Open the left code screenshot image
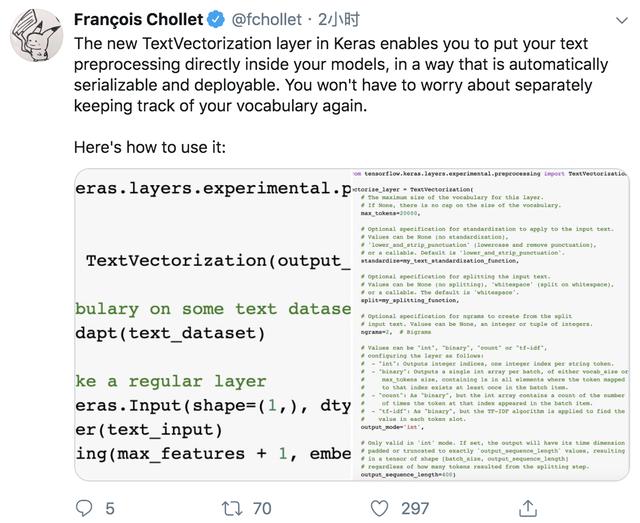Image resolution: width=640 pixels, height=523 pixels. [212, 323]
